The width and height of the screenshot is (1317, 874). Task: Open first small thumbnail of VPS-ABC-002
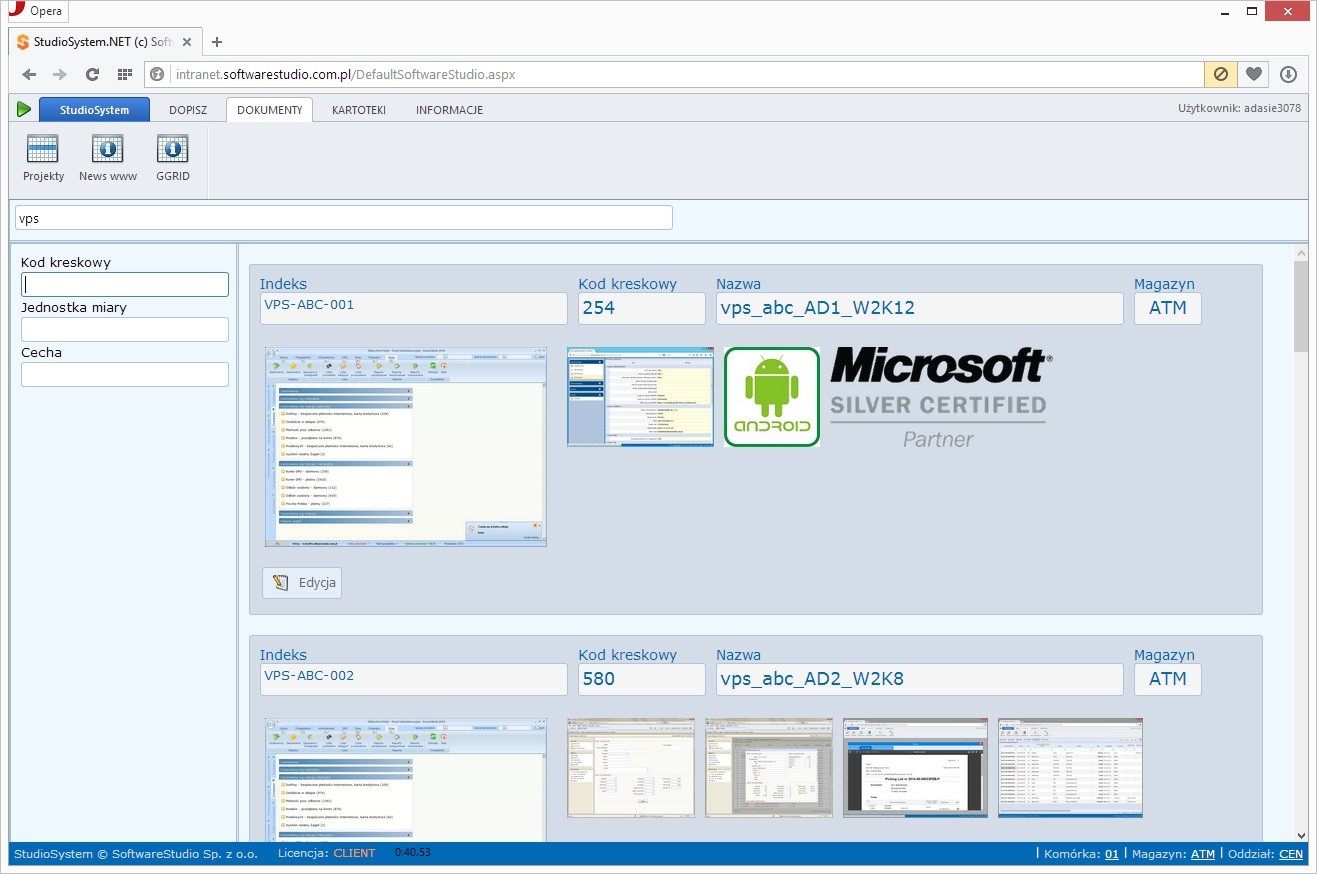(x=630, y=767)
